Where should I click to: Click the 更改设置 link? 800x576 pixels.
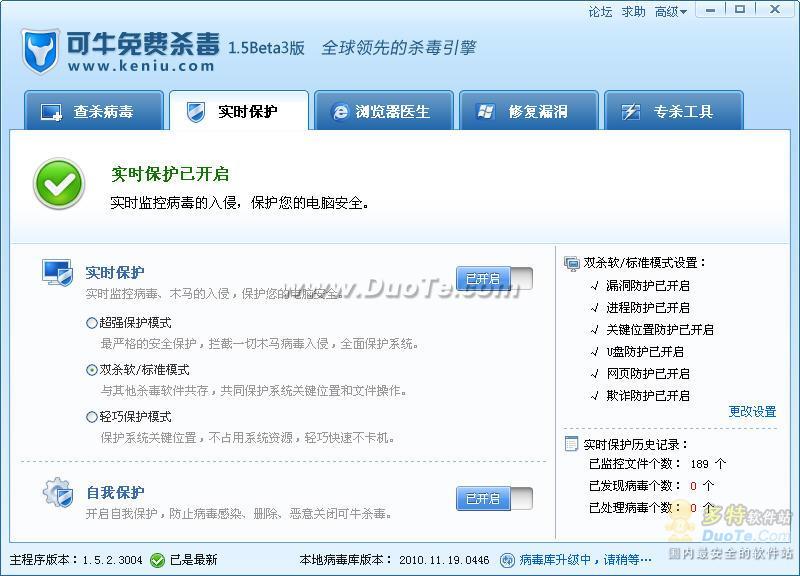pos(752,411)
